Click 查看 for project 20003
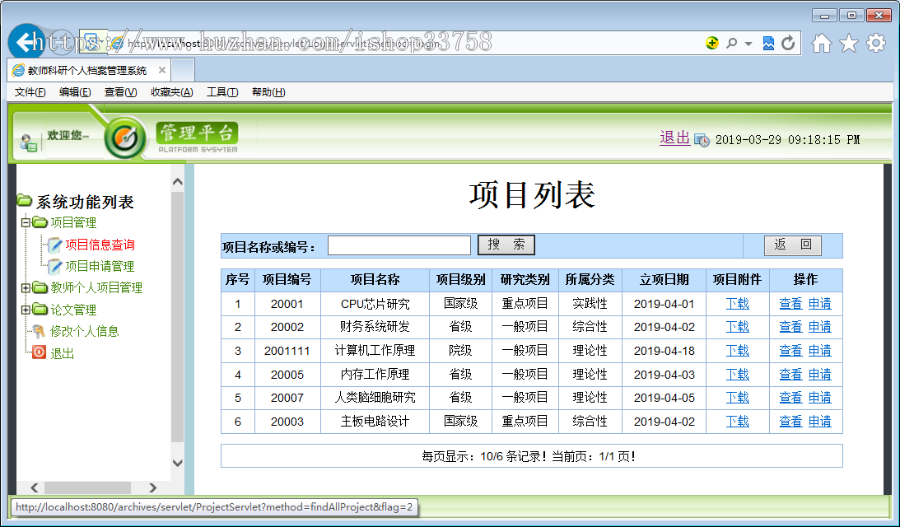Screen dimensions: 900x527 (x=790, y=421)
